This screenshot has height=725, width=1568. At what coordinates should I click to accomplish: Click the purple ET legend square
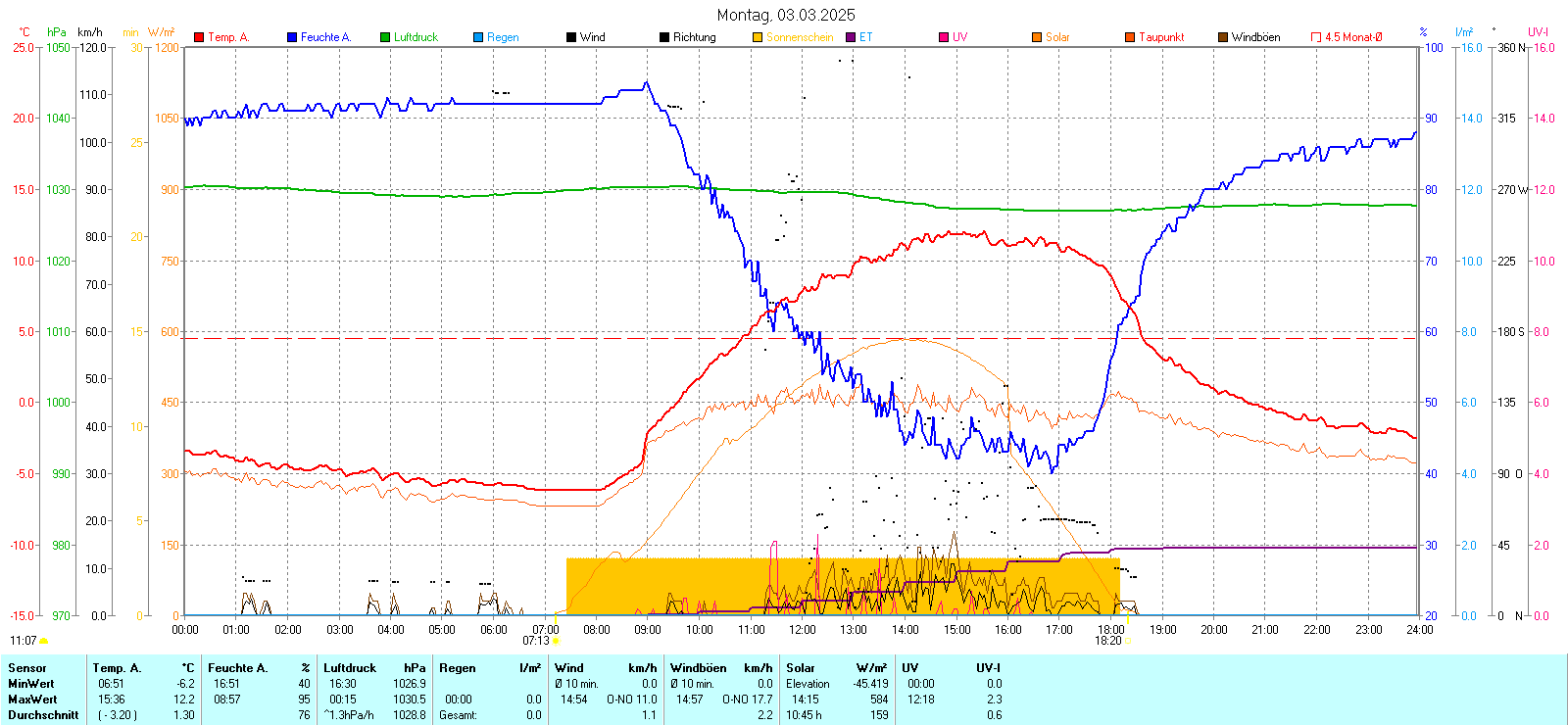tap(851, 37)
